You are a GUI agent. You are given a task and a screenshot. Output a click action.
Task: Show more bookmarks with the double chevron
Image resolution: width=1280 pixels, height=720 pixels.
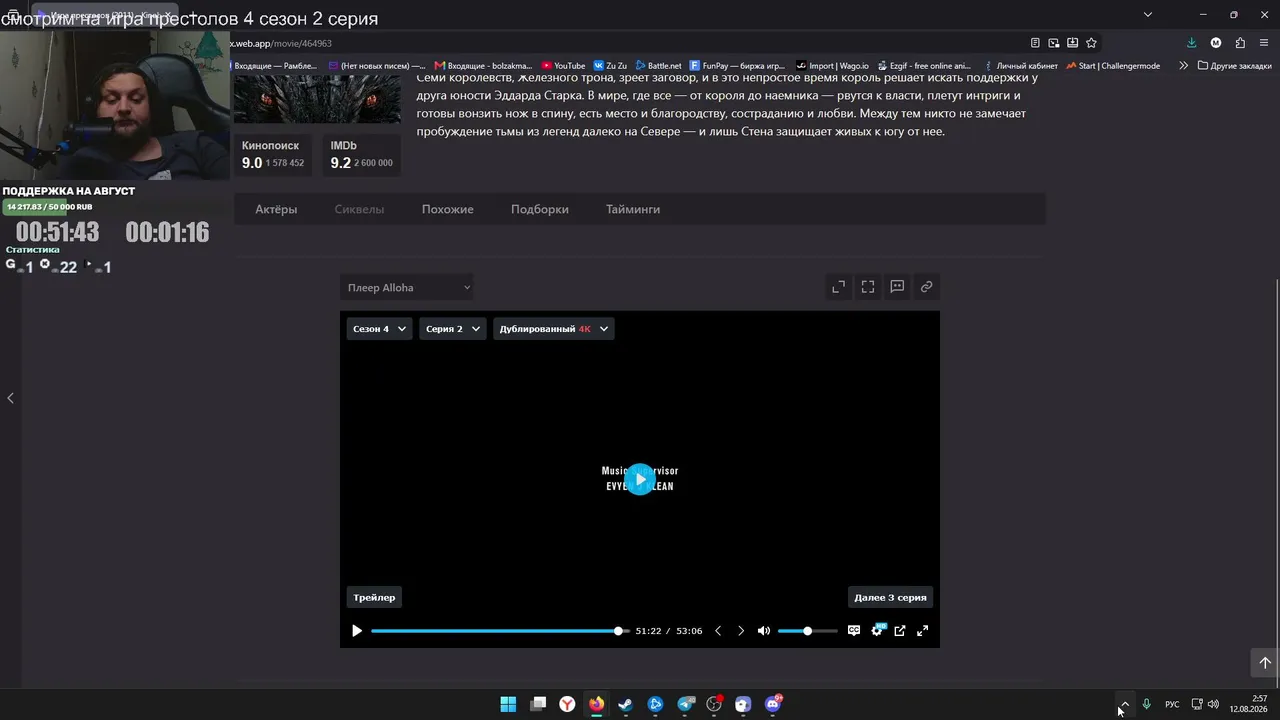click(x=1183, y=66)
